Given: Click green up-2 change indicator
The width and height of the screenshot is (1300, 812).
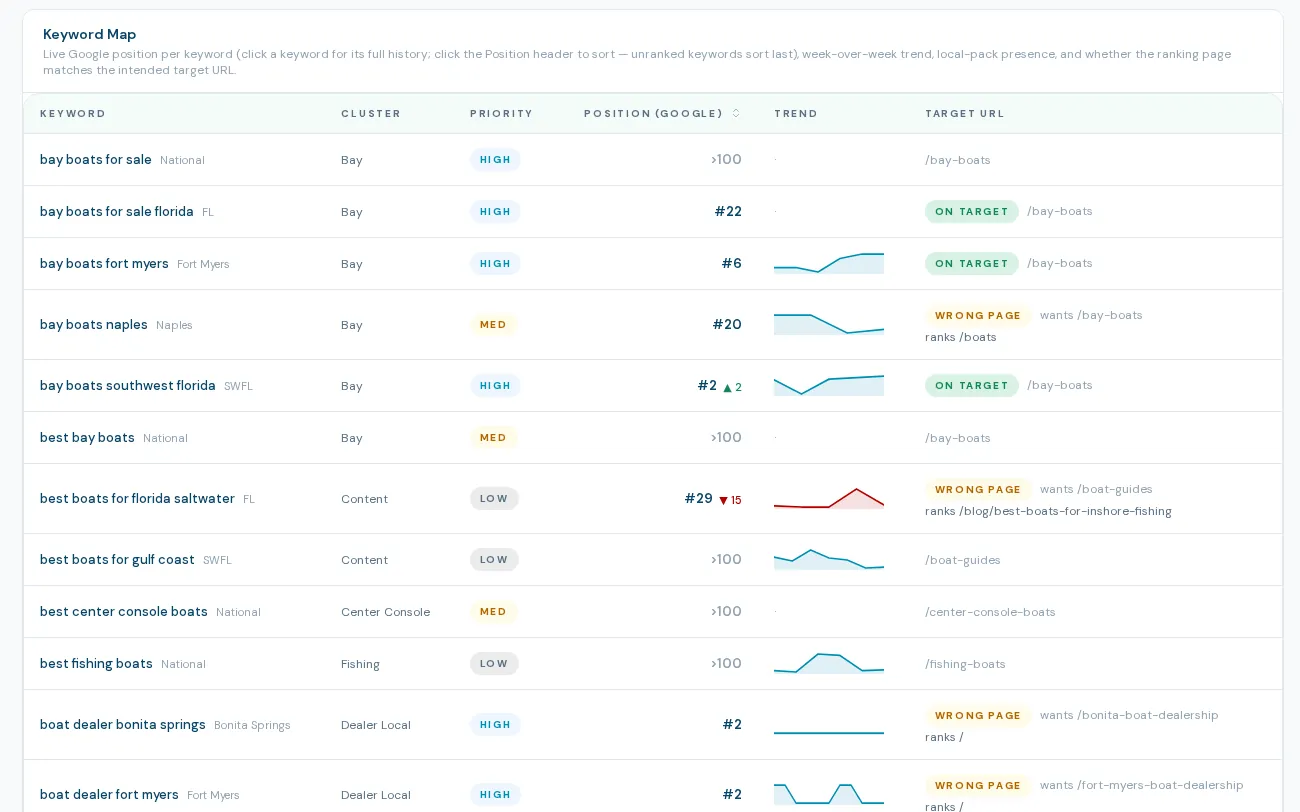Looking at the screenshot, I should (x=732, y=387).
